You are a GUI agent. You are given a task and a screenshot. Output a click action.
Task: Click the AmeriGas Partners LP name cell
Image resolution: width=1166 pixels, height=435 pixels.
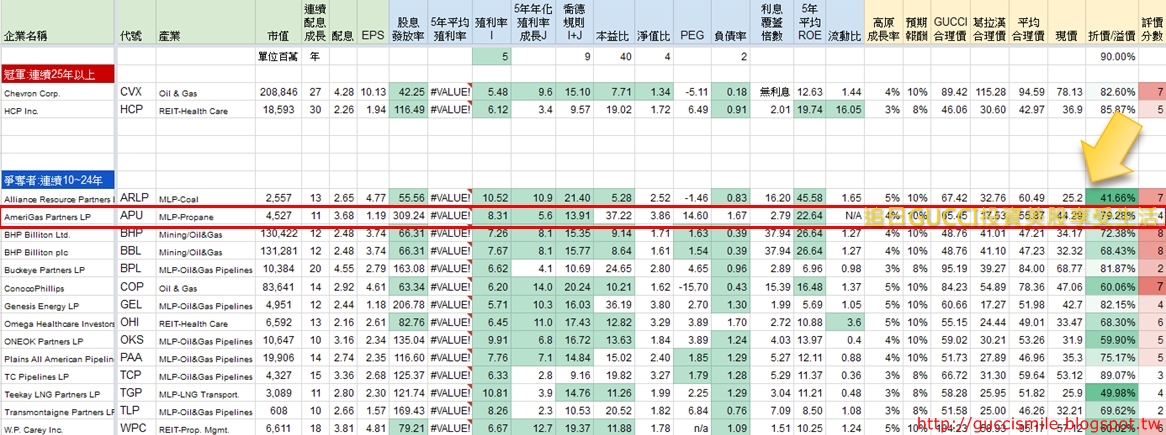point(58,216)
